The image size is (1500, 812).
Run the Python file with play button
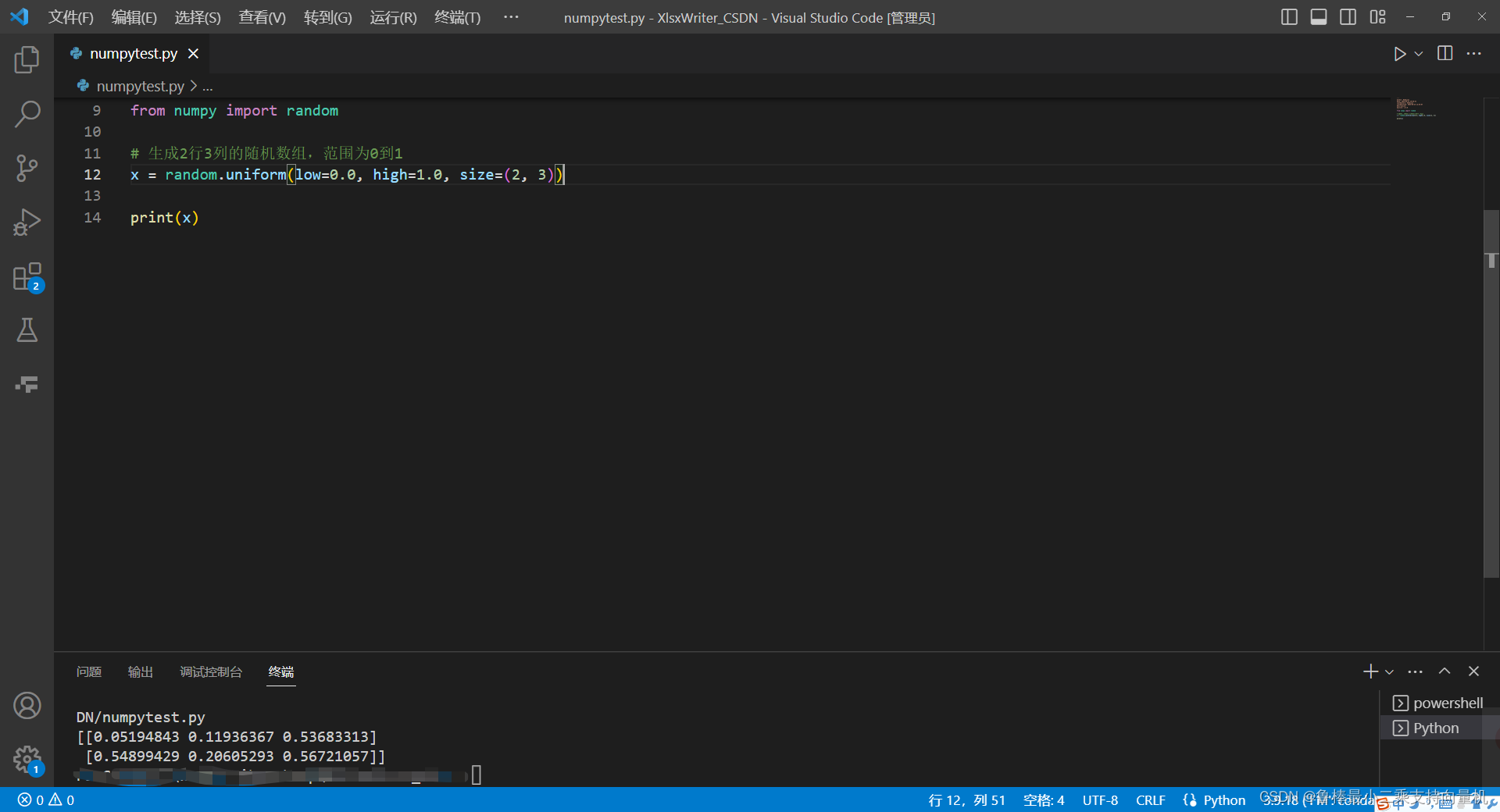(1399, 54)
